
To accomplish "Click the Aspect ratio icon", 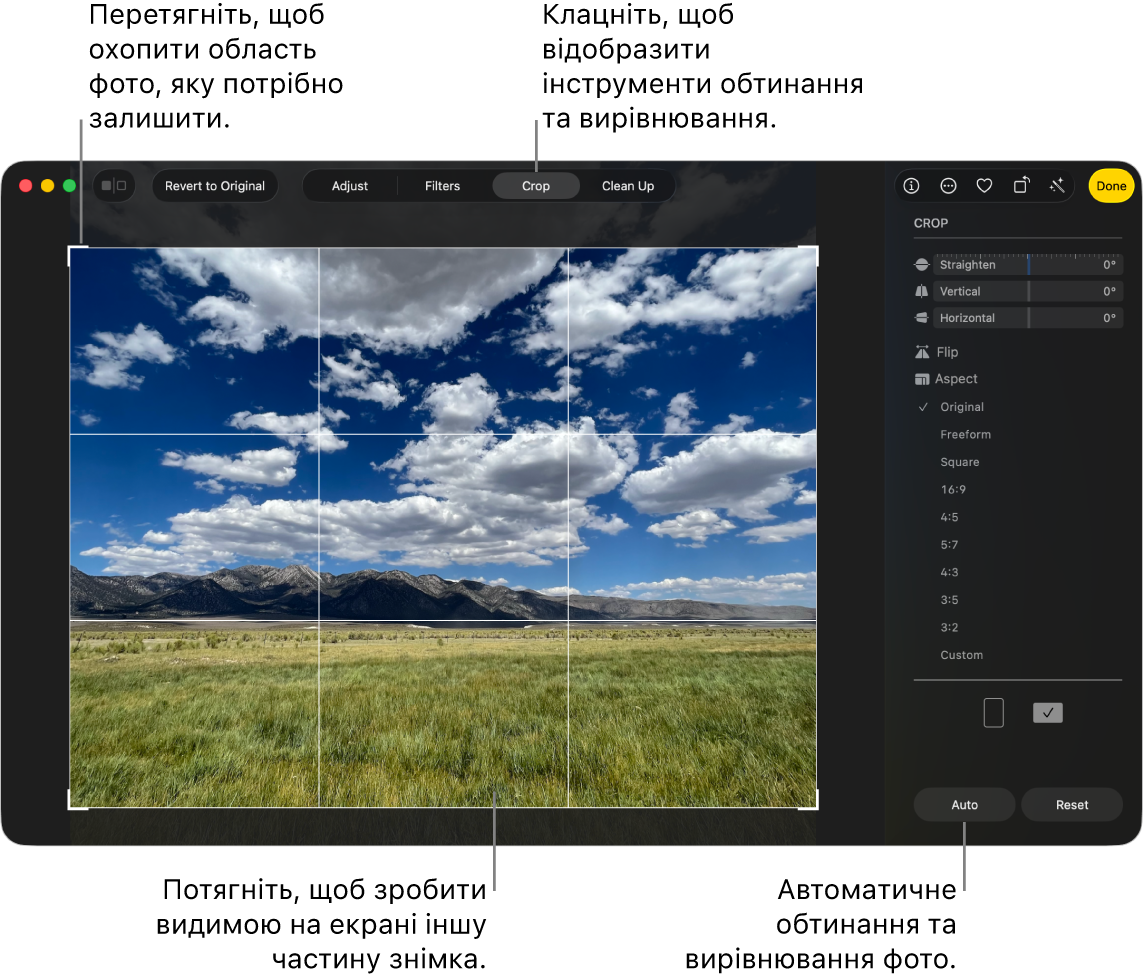I will (922, 379).
